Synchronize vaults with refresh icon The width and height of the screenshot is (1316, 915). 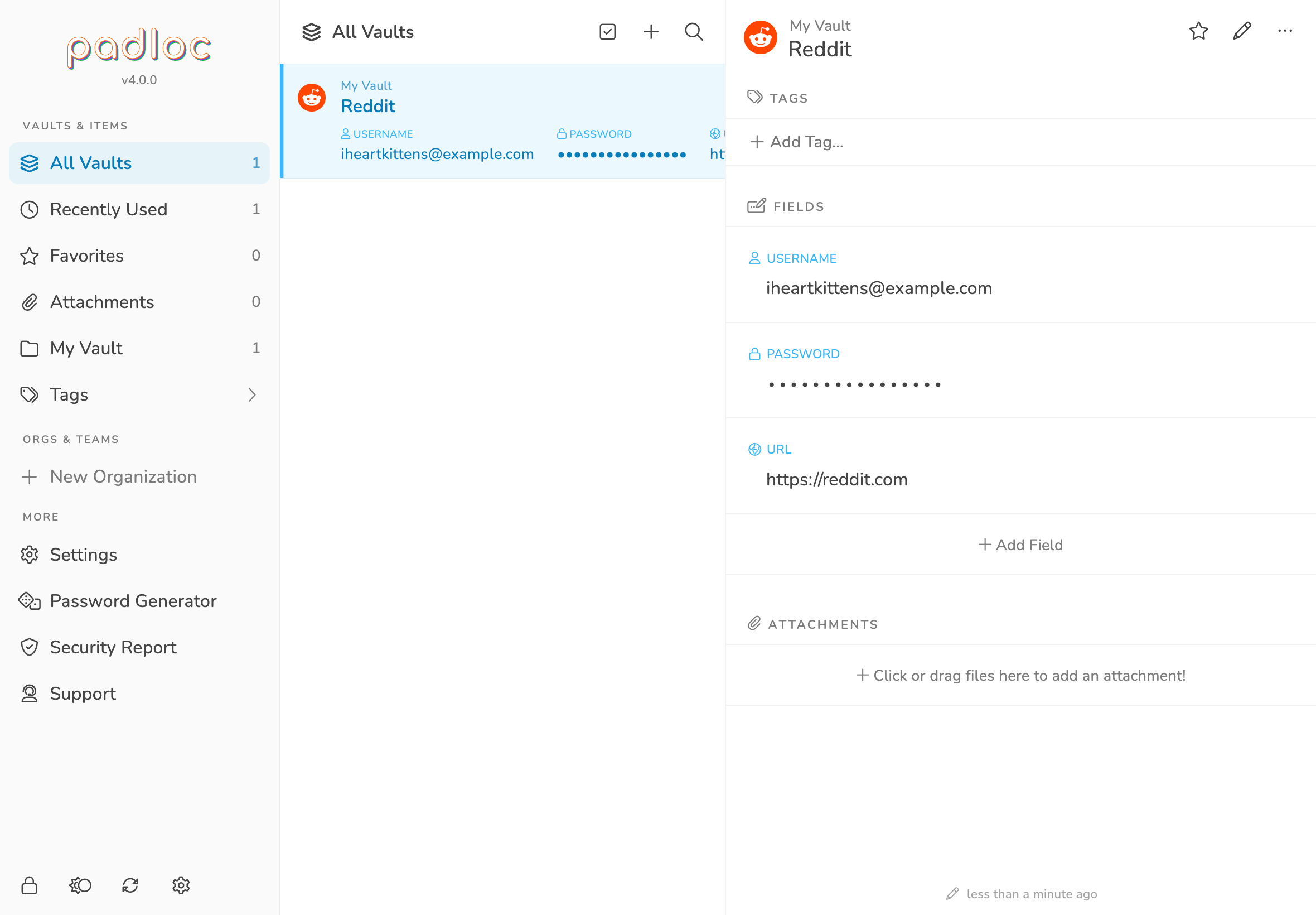[x=130, y=885]
